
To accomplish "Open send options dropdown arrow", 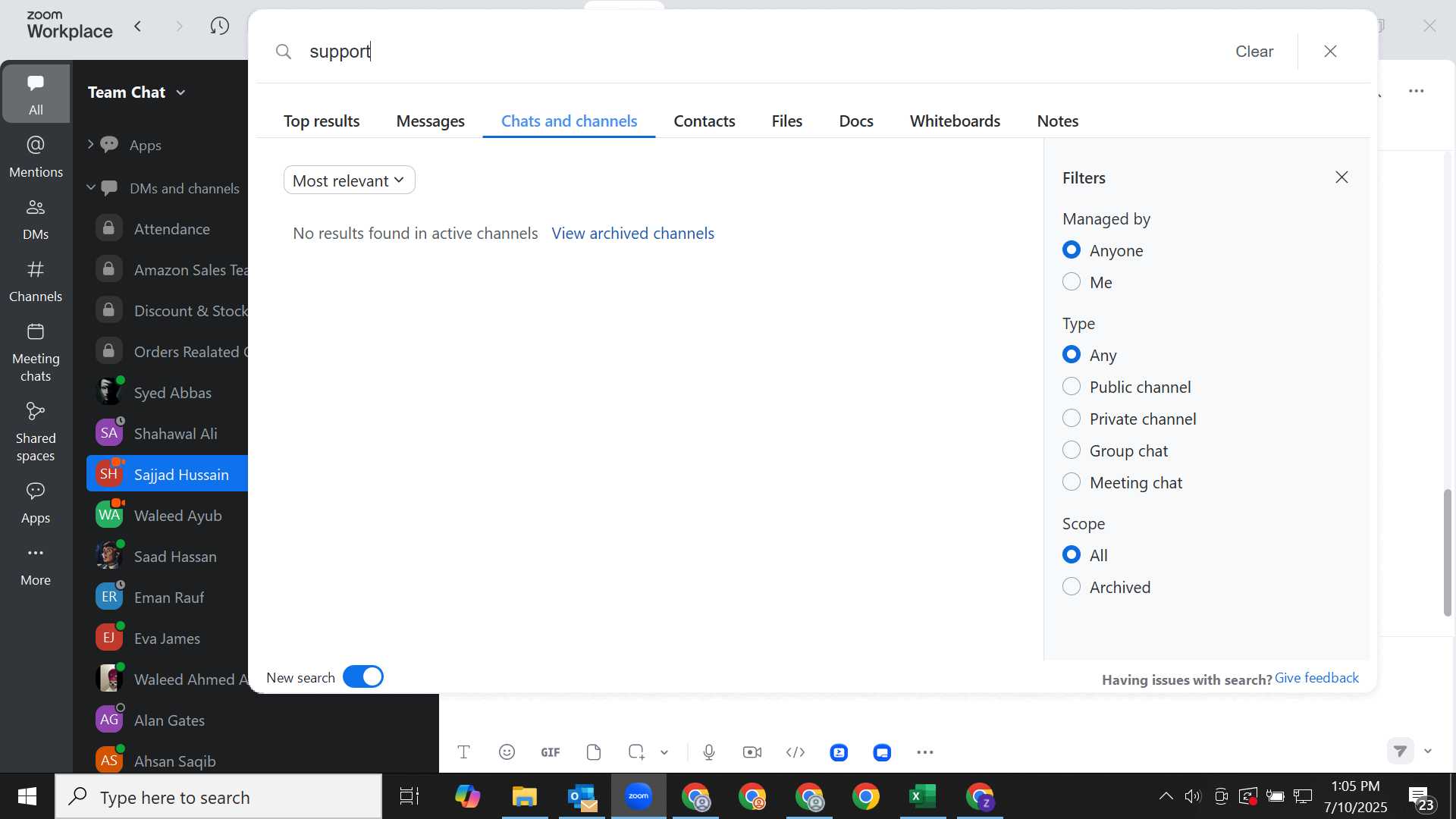I will pos(1428,751).
